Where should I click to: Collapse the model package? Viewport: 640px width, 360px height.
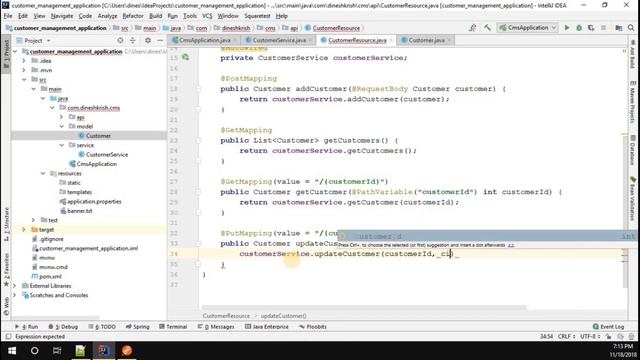click(x=62, y=127)
